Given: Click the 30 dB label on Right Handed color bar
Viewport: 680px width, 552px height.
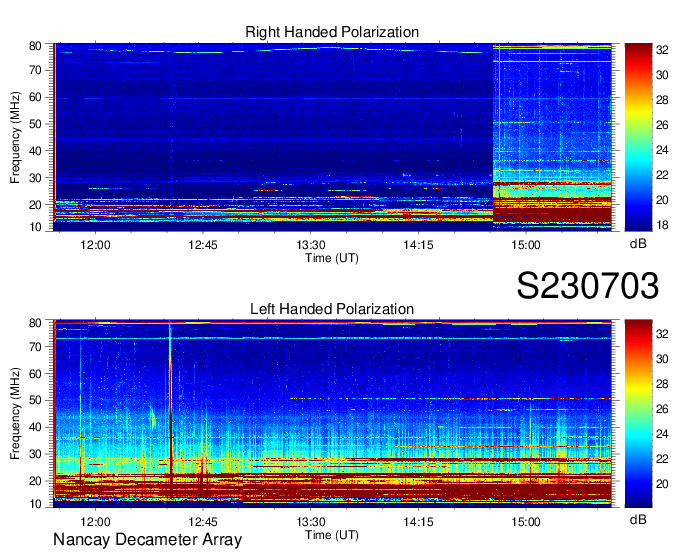Looking at the screenshot, I should pos(662,75).
